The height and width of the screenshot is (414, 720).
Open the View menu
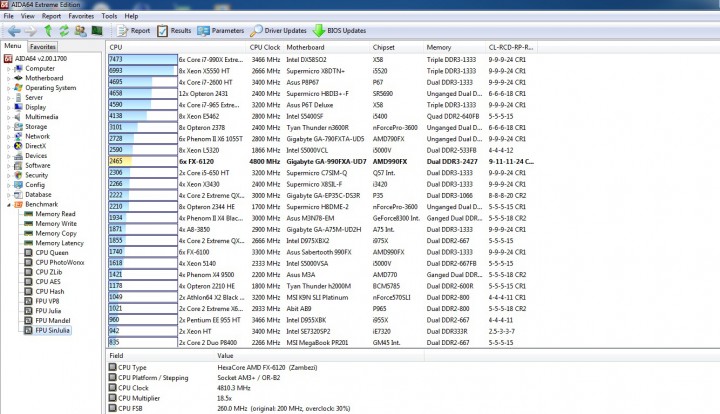click(28, 16)
